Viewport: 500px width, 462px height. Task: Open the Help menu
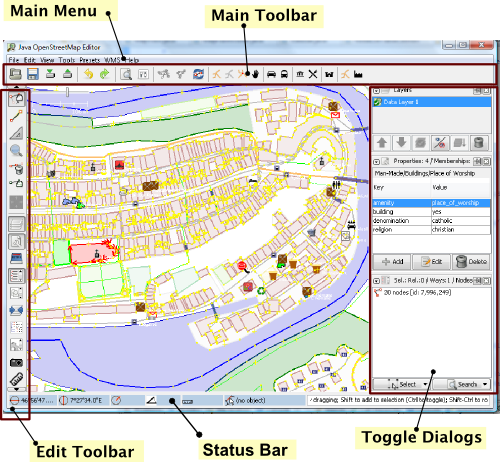[132, 60]
